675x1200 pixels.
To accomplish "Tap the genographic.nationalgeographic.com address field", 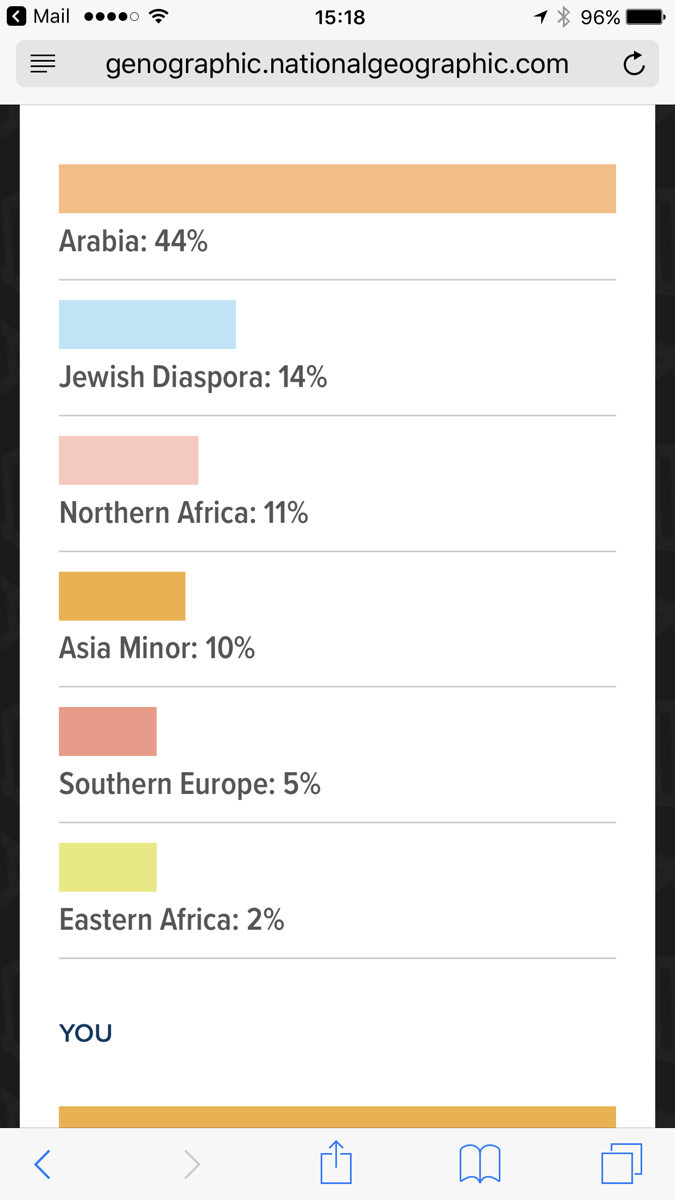I will pos(337,65).
